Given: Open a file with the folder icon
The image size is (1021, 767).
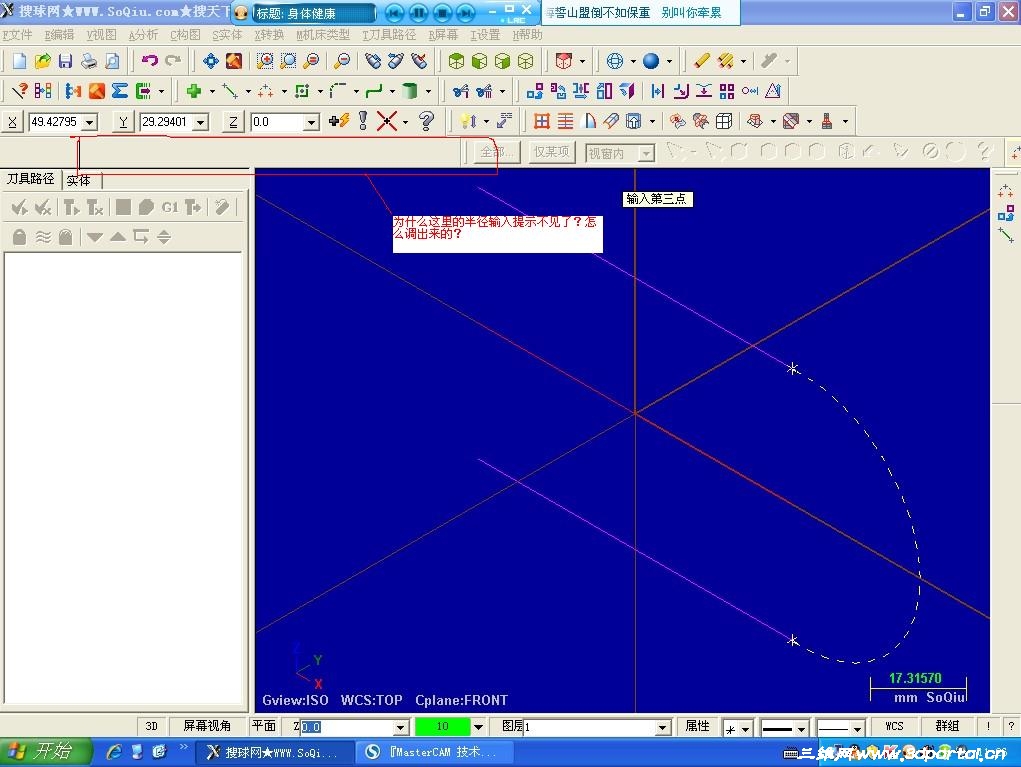Looking at the screenshot, I should pyautogui.click(x=42, y=61).
